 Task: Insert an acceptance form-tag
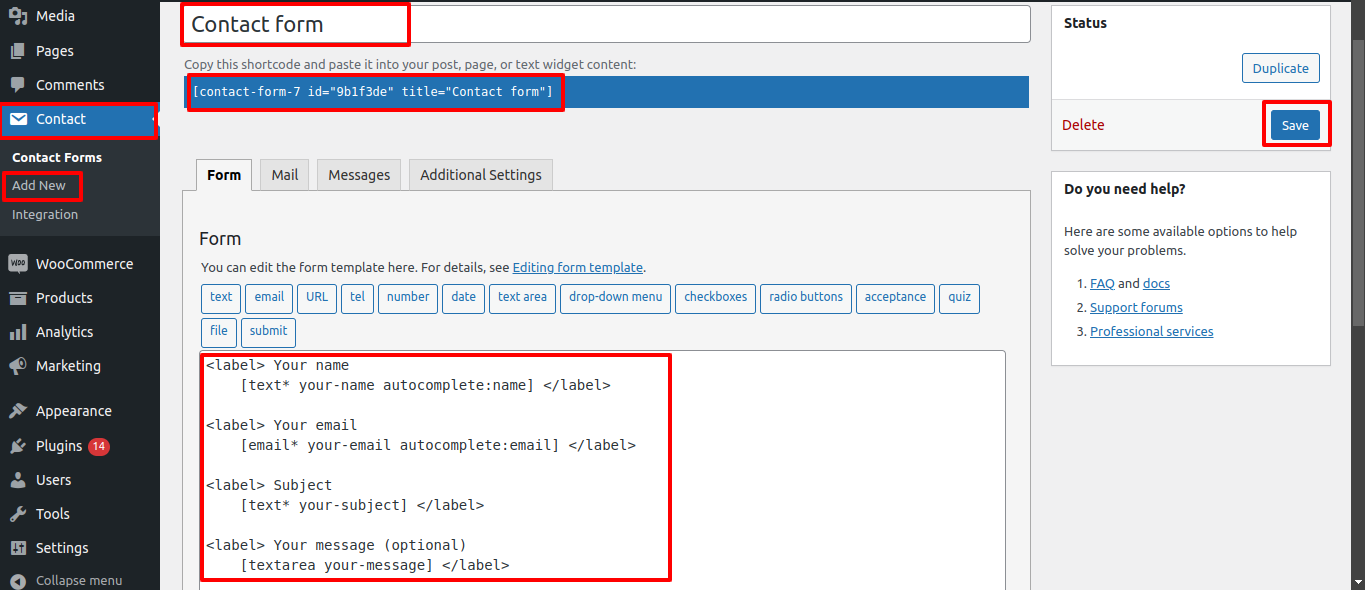point(896,297)
